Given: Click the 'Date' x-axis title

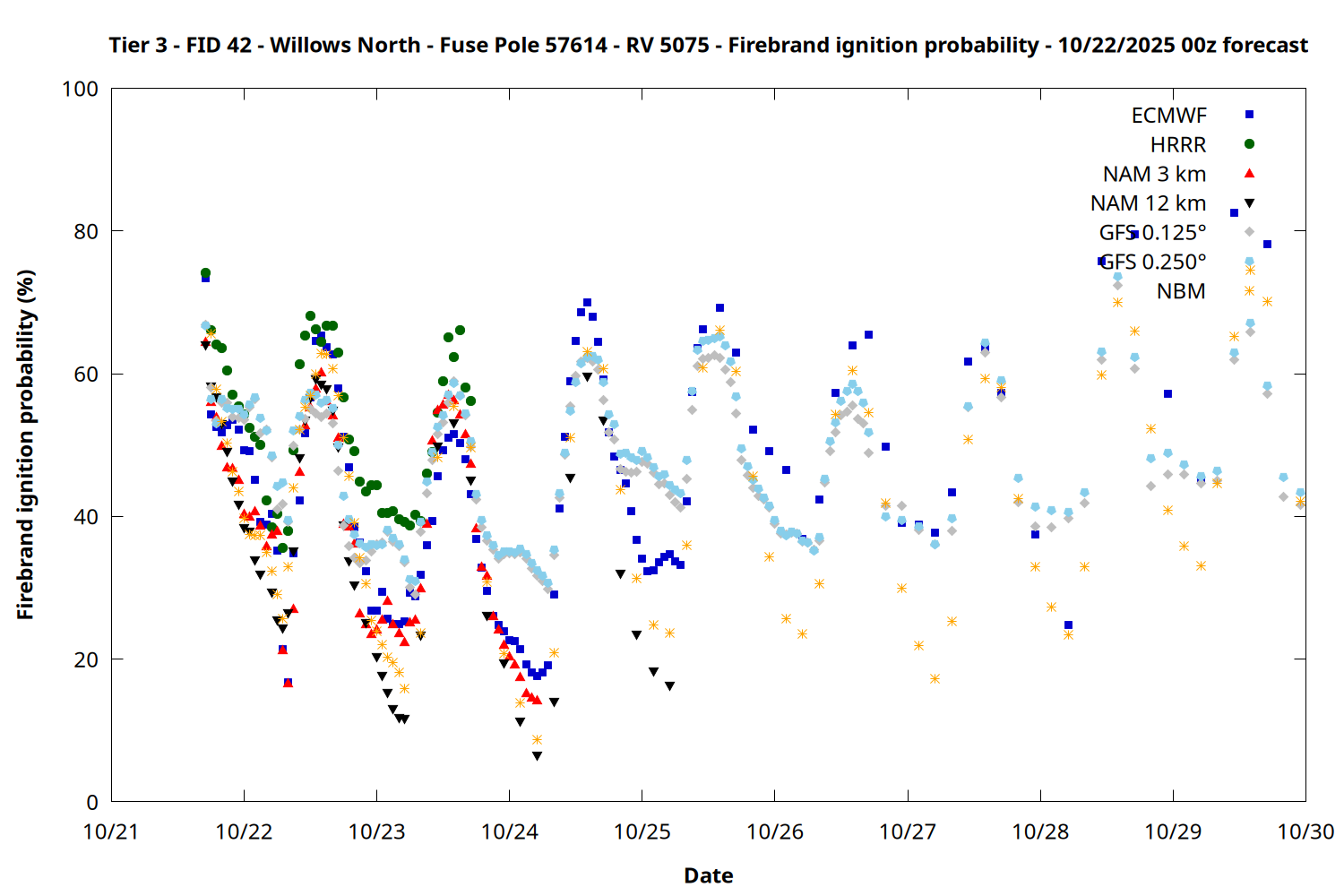Looking at the screenshot, I should 708,875.
